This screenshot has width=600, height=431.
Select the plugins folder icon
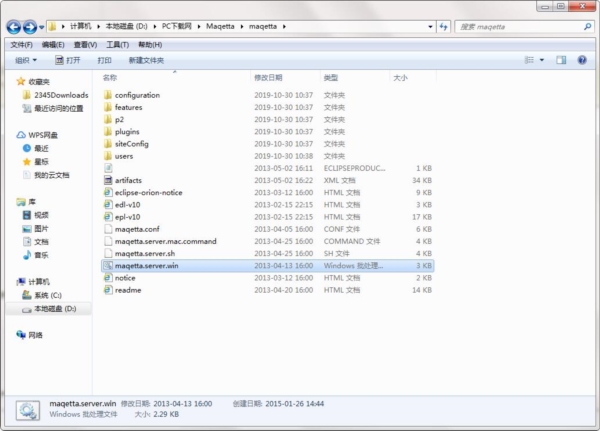coord(108,132)
